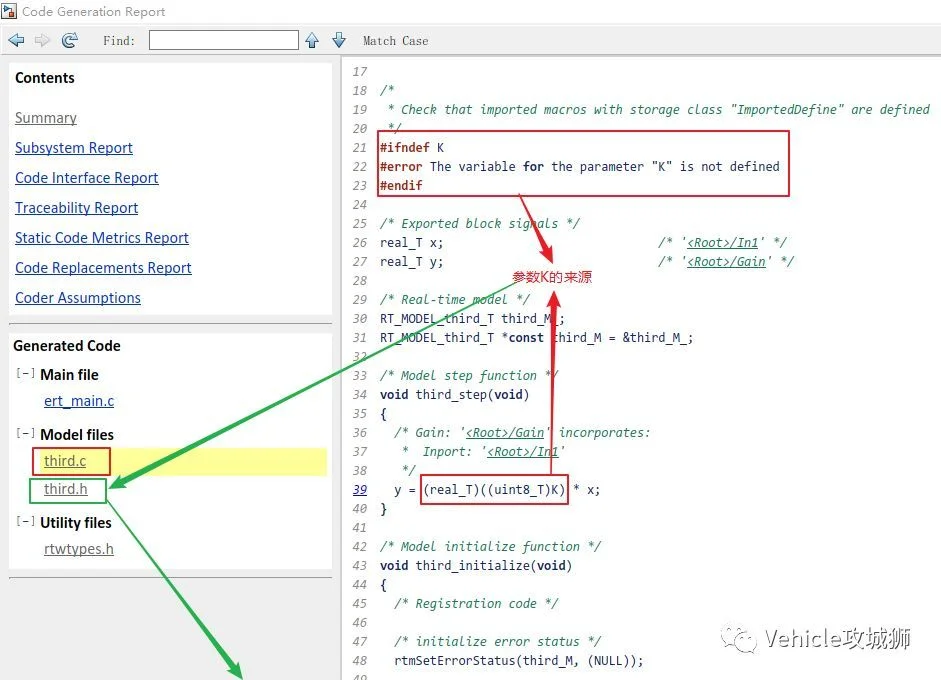
Task: Click the Generated Code heading
Action: click(x=67, y=346)
